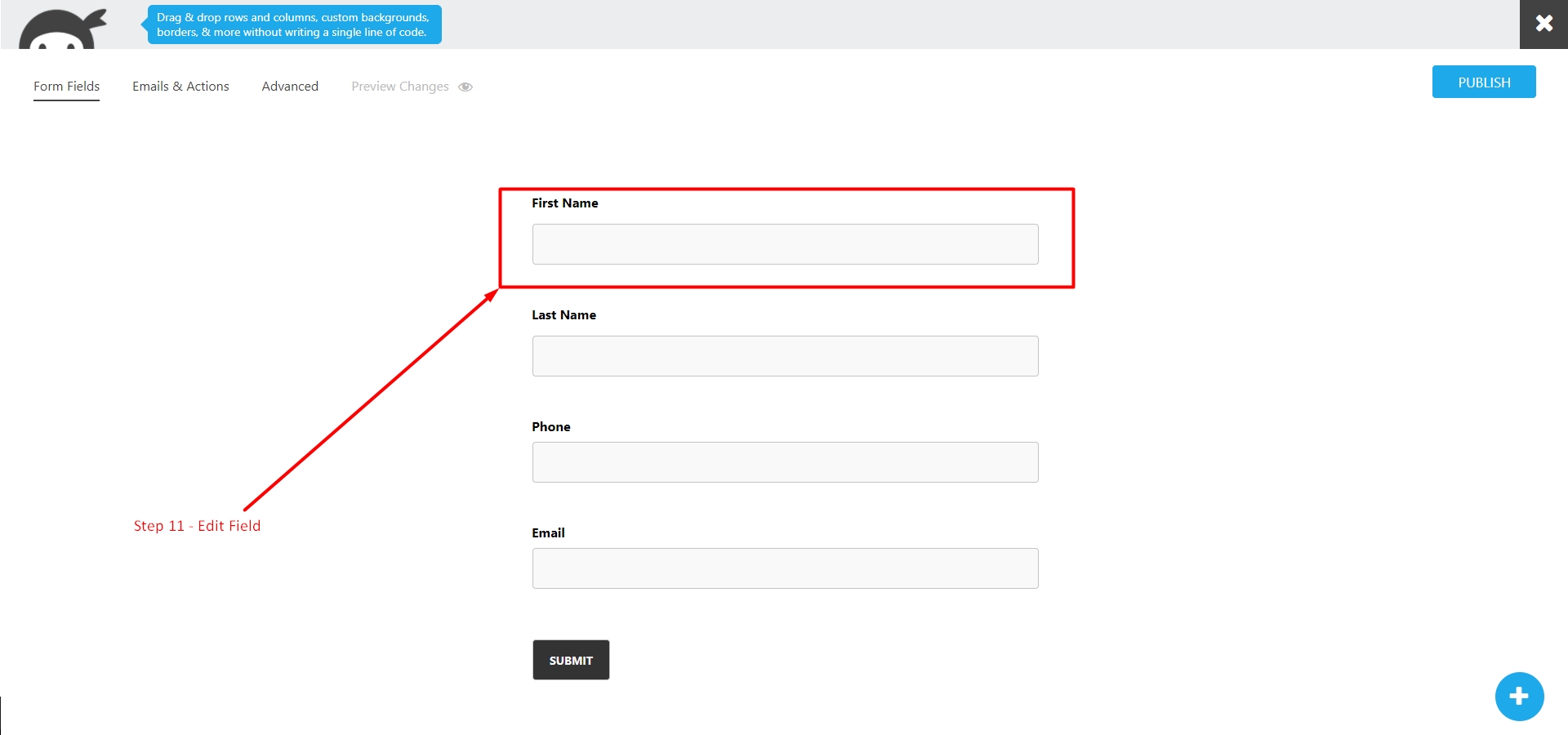The image size is (1568, 735).
Task: Click the eye icon beside Preview Changes
Action: [x=465, y=87]
